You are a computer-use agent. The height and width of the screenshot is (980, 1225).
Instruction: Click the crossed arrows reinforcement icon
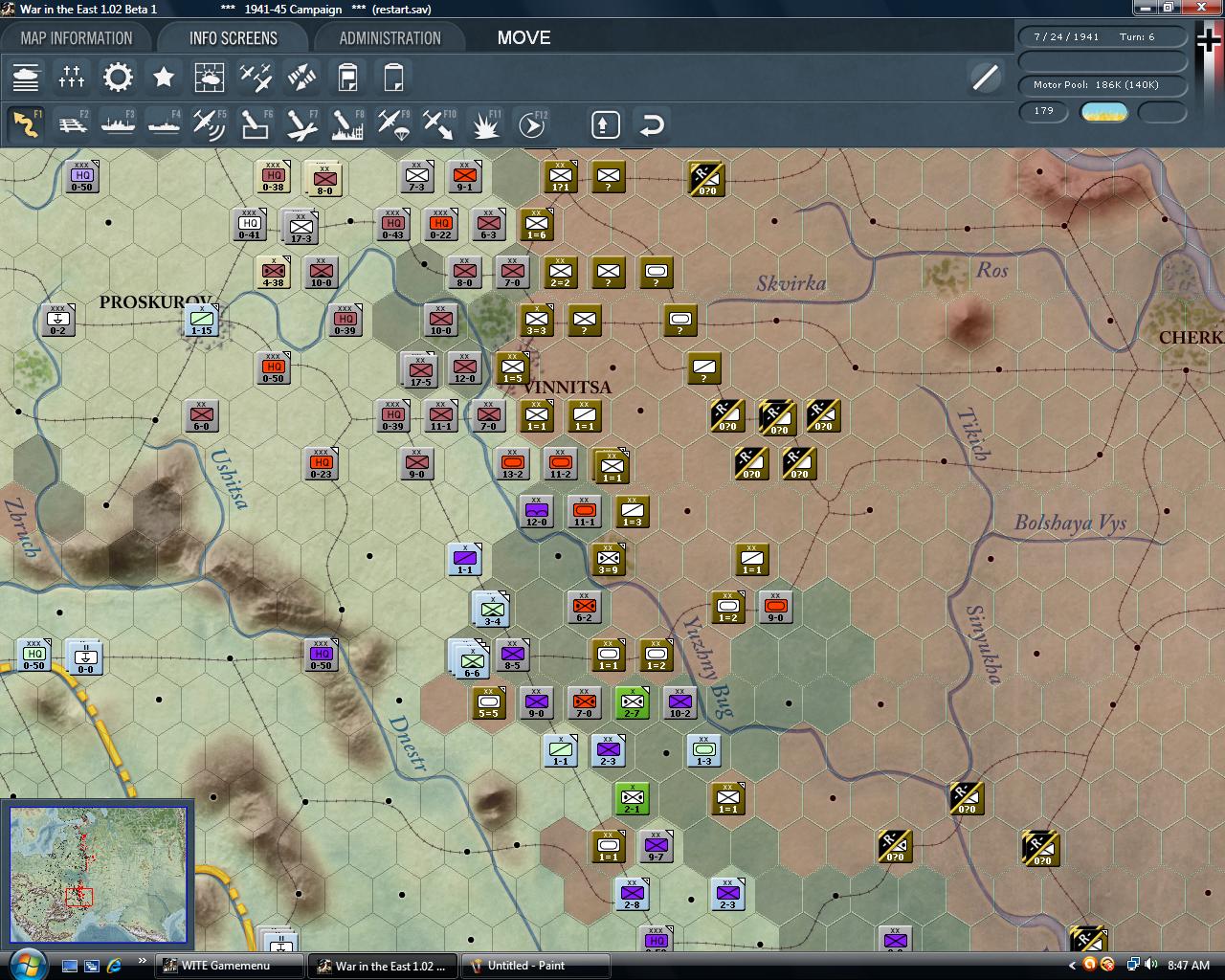(301, 77)
